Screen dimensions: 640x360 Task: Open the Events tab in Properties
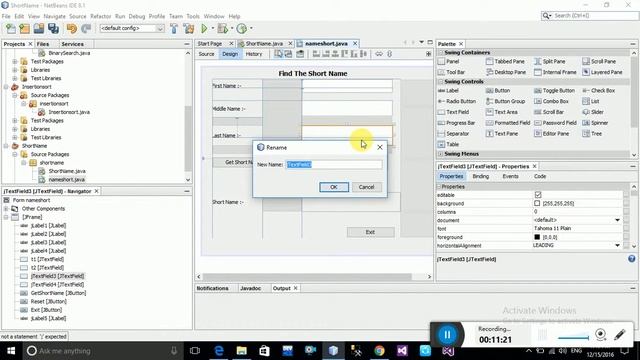(x=510, y=176)
